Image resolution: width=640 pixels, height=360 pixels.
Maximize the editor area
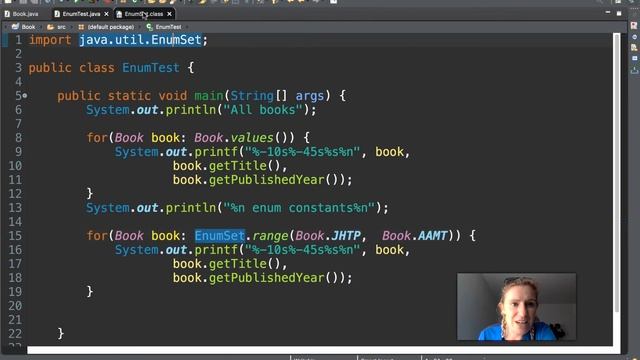(619, 13)
